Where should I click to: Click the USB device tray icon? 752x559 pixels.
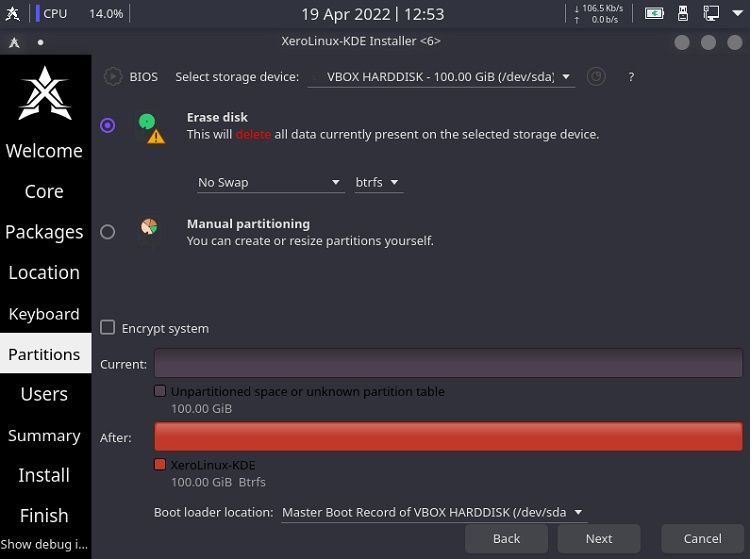pyautogui.click(x=683, y=13)
